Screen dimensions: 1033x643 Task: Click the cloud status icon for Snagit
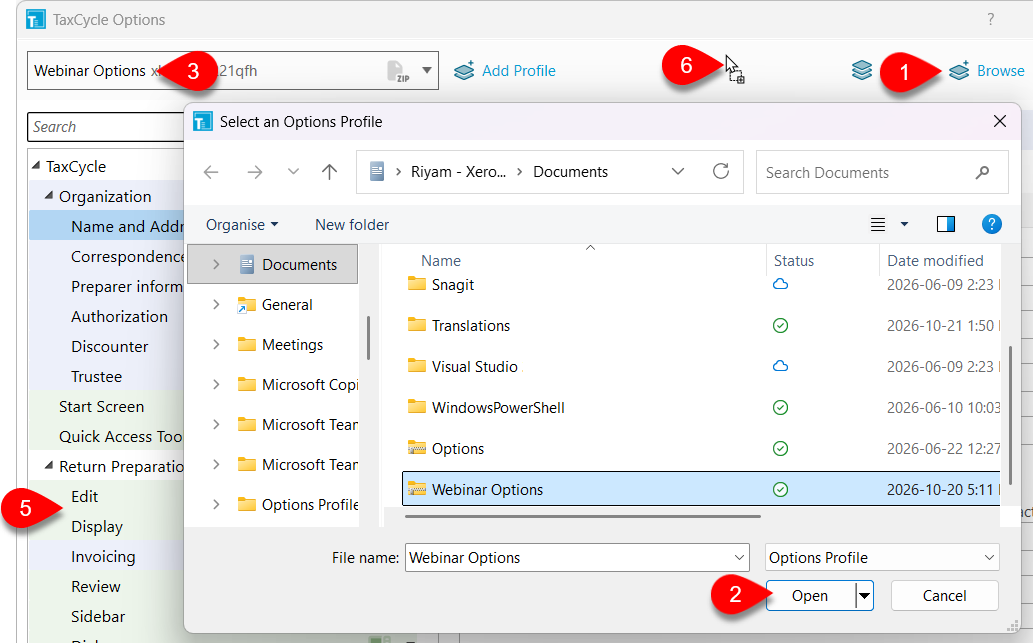click(x=781, y=284)
